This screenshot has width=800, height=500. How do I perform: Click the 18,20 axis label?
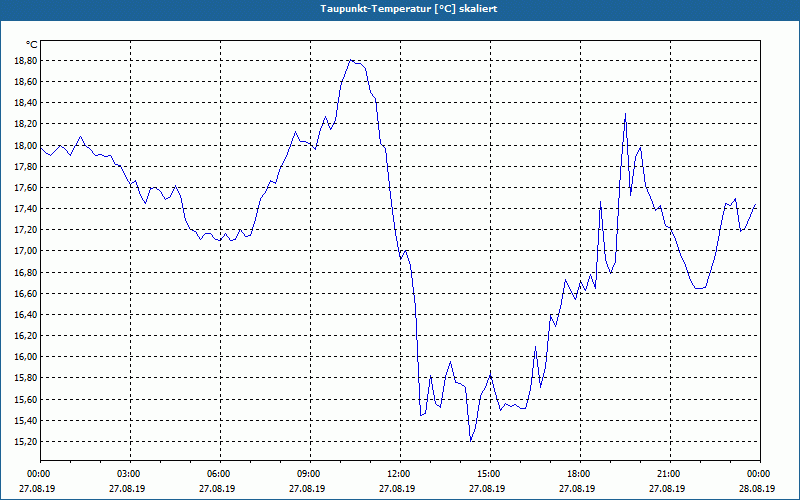point(26,124)
